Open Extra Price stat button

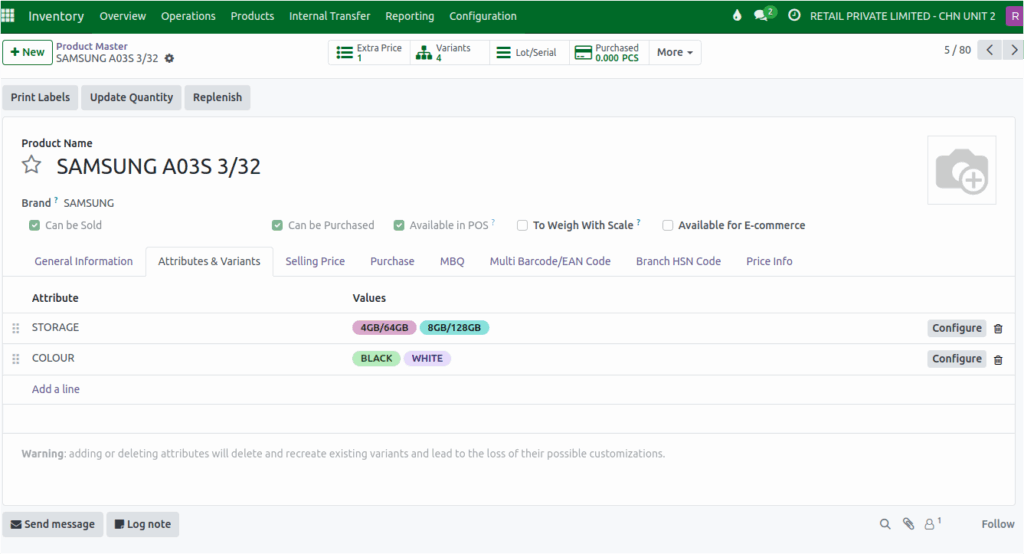pos(369,52)
